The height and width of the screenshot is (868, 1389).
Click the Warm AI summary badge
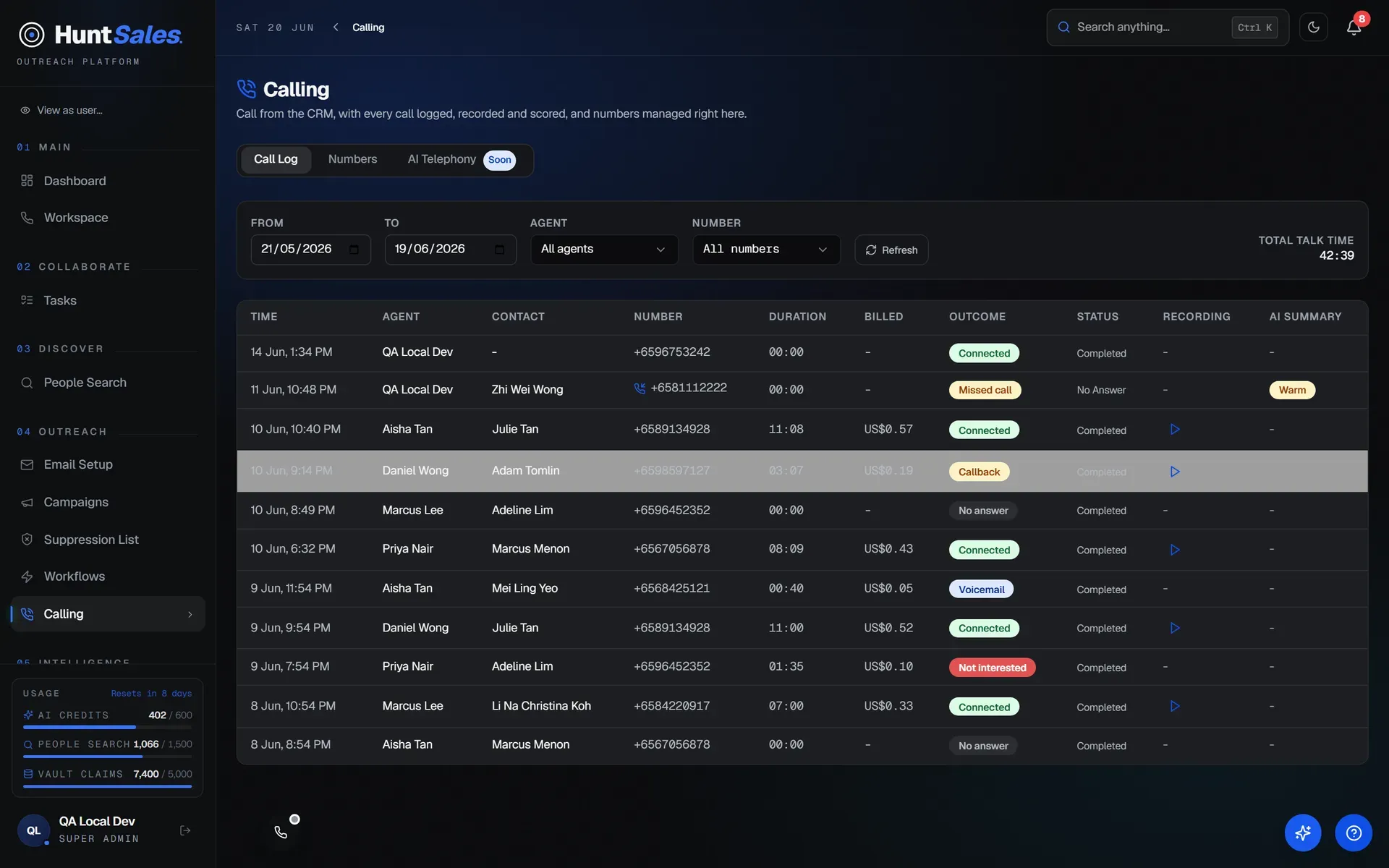click(x=1292, y=390)
